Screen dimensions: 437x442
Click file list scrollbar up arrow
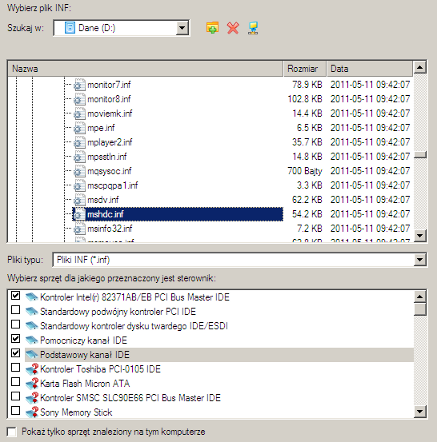click(x=420, y=68)
